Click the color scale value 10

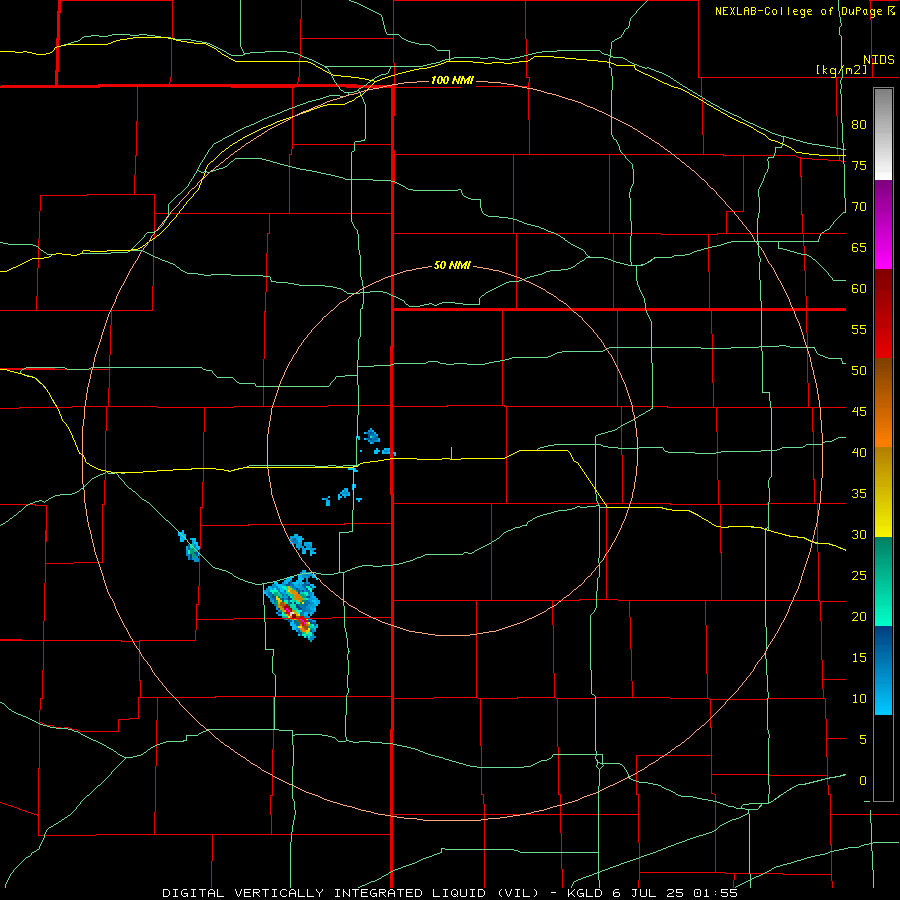859,699
